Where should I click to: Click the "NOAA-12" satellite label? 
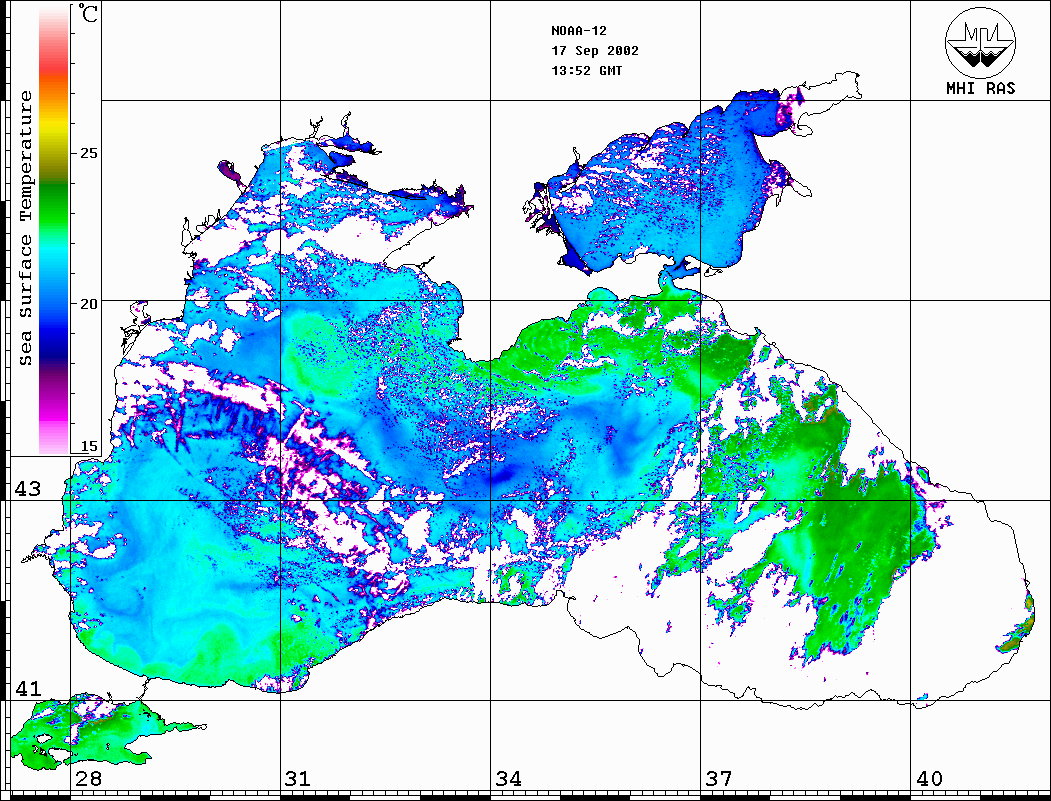click(578, 31)
